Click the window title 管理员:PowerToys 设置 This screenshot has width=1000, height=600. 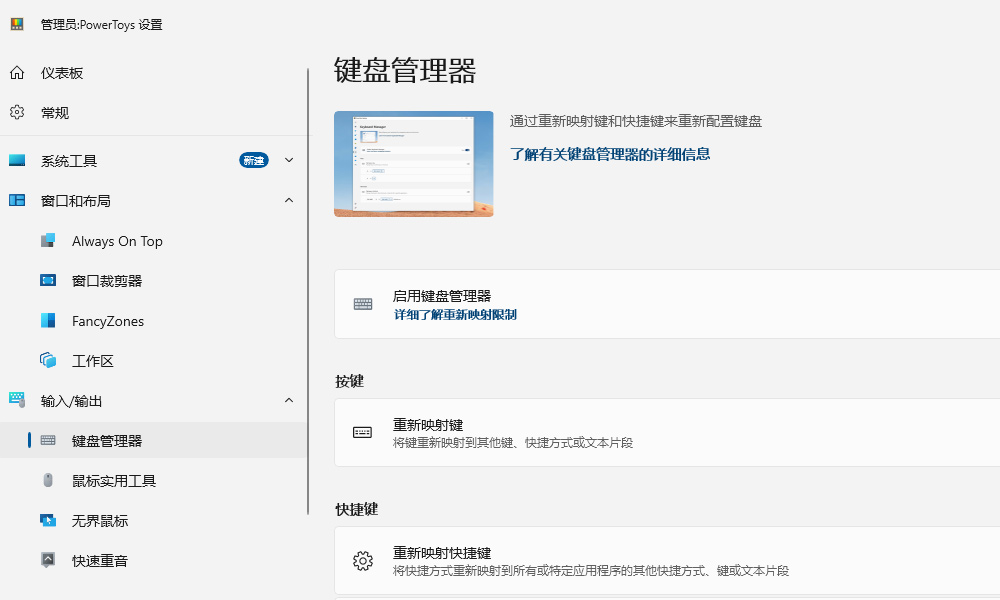tap(101, 24)
